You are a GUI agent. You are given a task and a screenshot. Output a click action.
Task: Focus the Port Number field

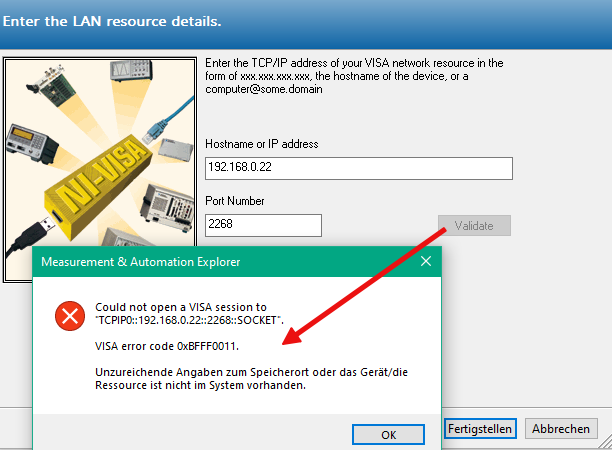tap(263, 225)
